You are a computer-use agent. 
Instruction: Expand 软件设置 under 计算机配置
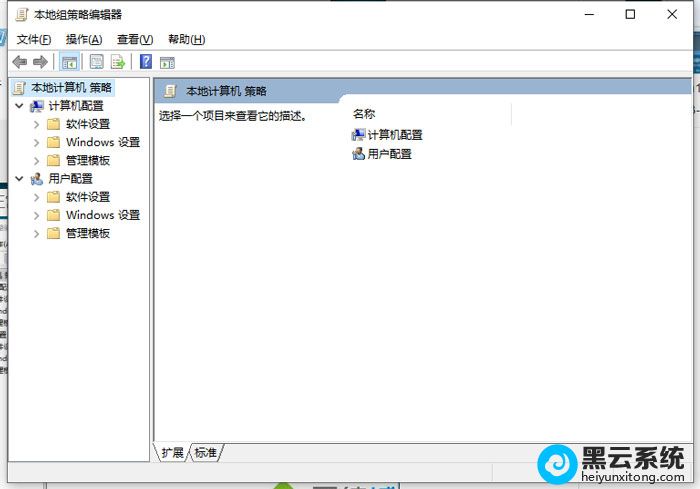[37, 124]
